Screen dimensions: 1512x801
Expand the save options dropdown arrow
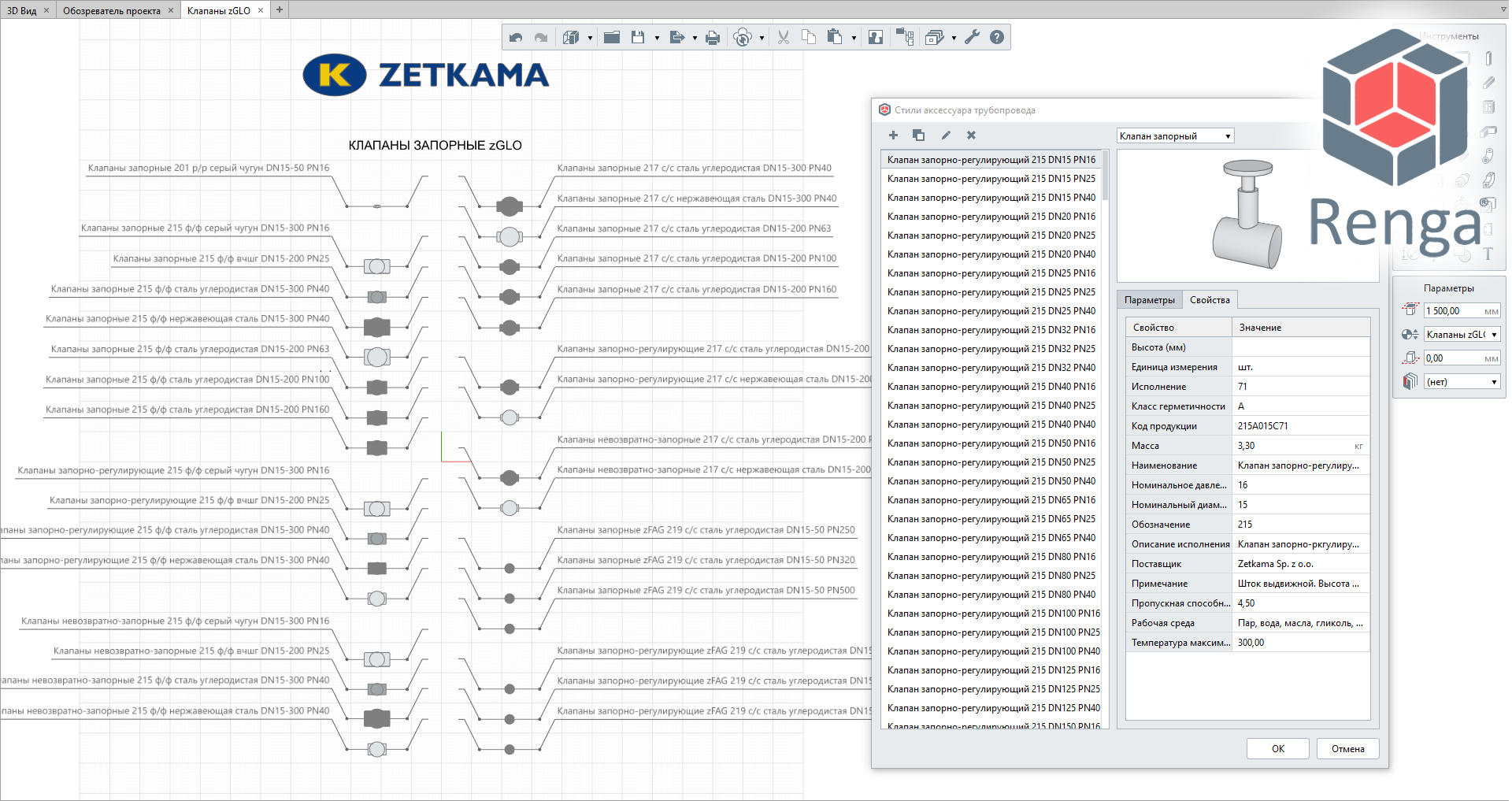coord(657,38)
